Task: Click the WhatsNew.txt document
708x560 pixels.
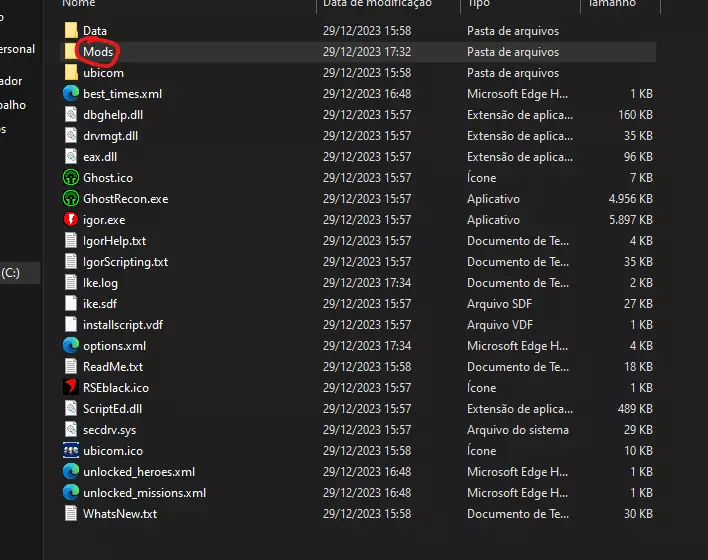Action: 120,514
